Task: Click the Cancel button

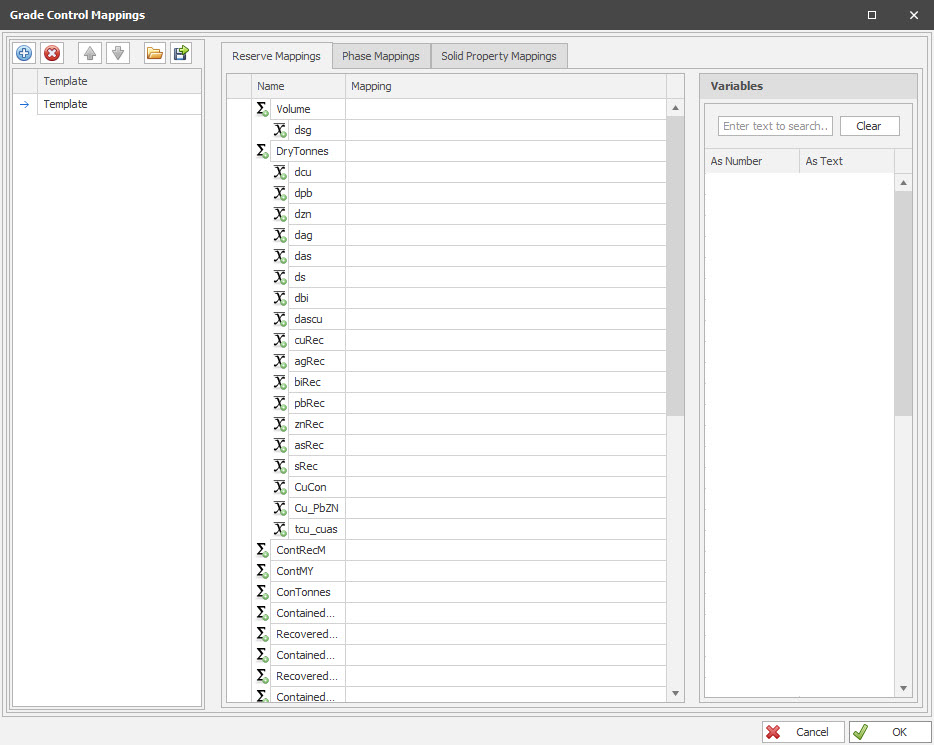Action: coord(802,732)
